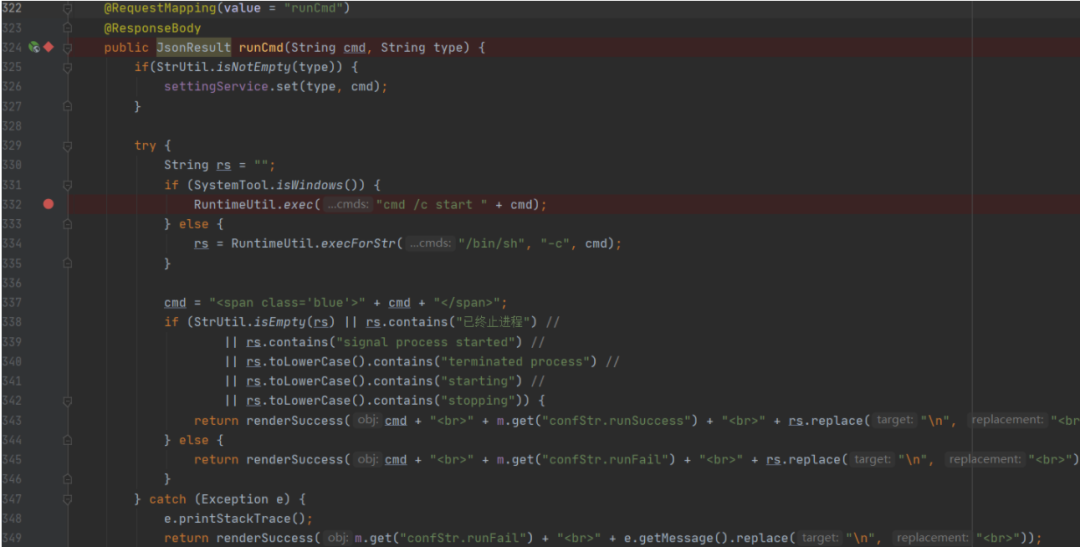Click the "/bin/sh" string literal
The width and height of the screenshot is (1080, 547).
click(x=490, y=243)
